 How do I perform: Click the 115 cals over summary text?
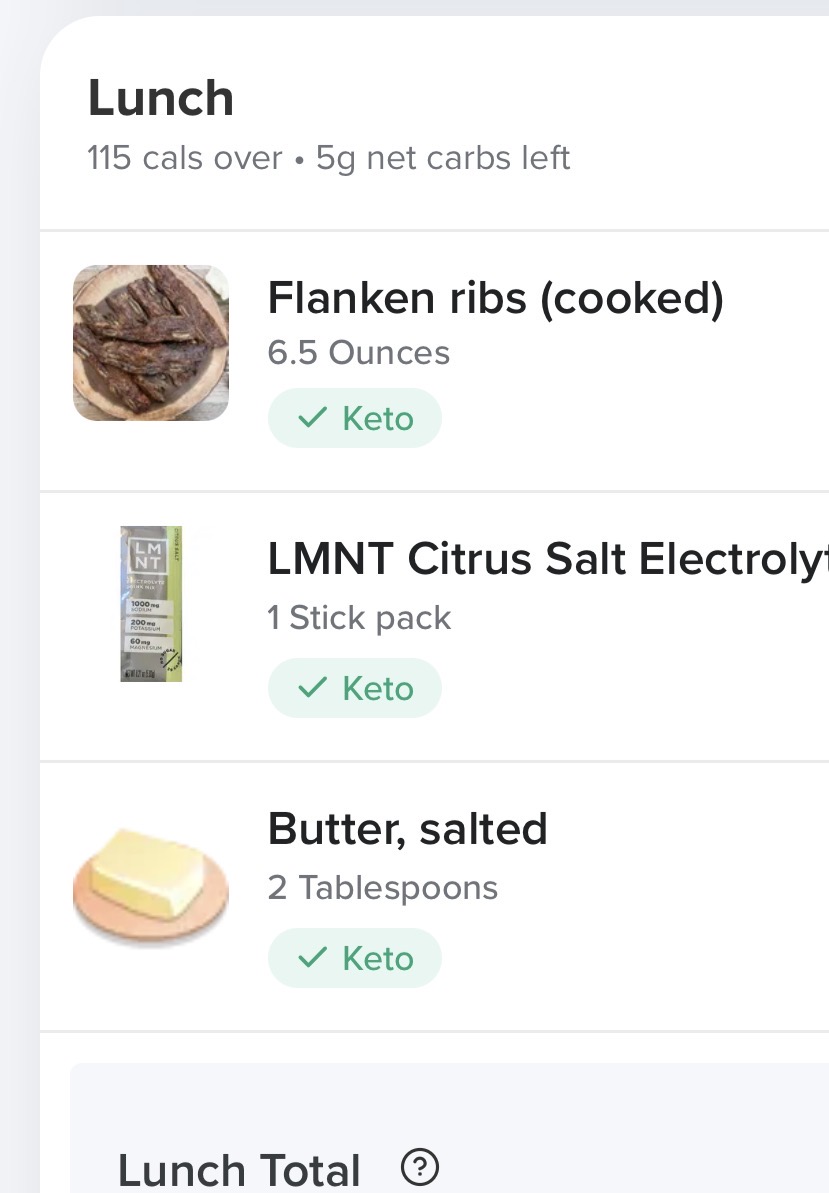(x=185, y=158)
